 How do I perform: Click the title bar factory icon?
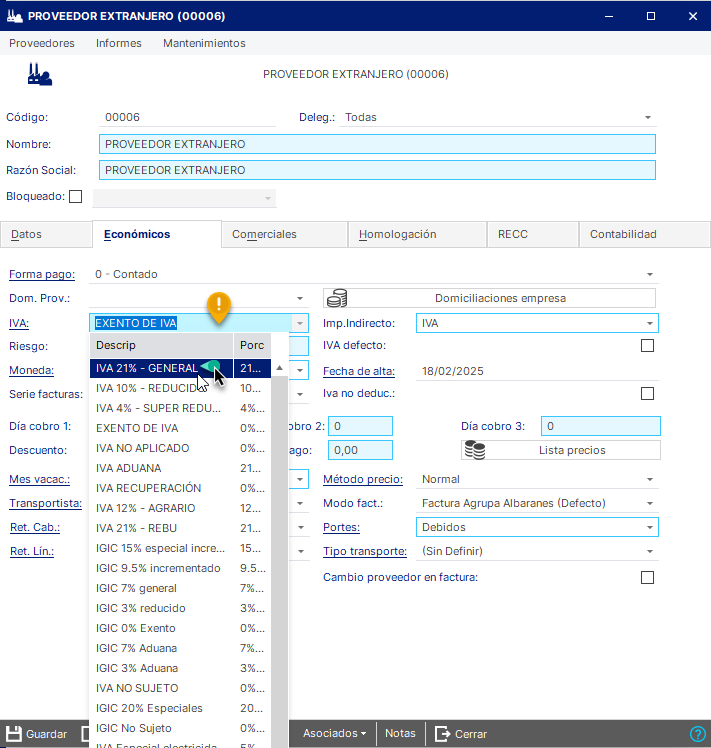tap(14, 16)
